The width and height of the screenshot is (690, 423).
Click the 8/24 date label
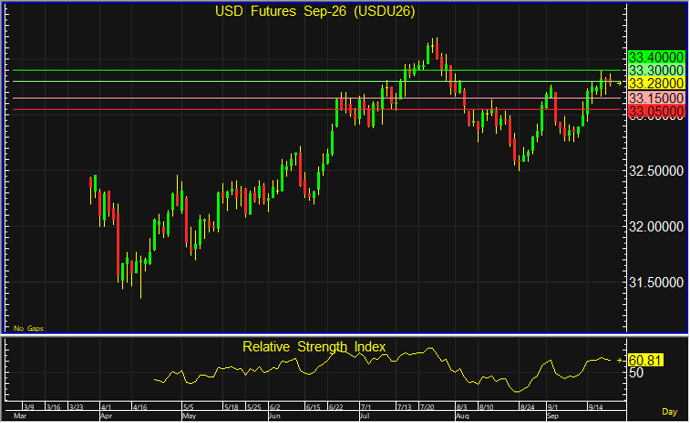point(527,407)
